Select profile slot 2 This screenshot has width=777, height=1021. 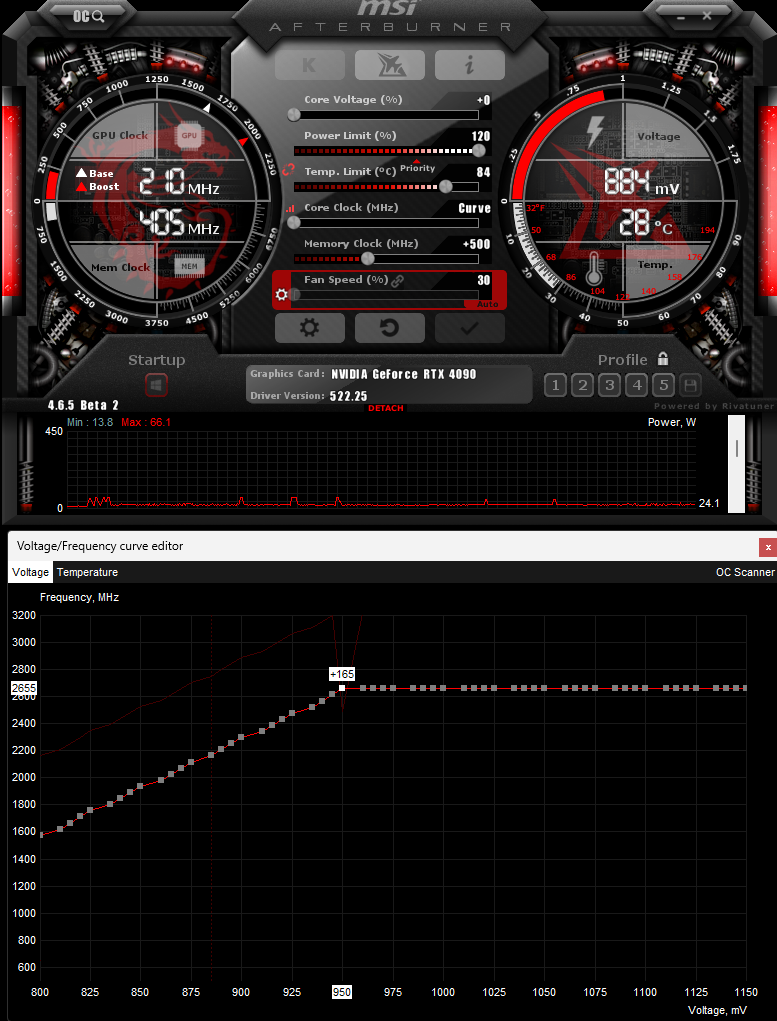(x=582, y=385)
